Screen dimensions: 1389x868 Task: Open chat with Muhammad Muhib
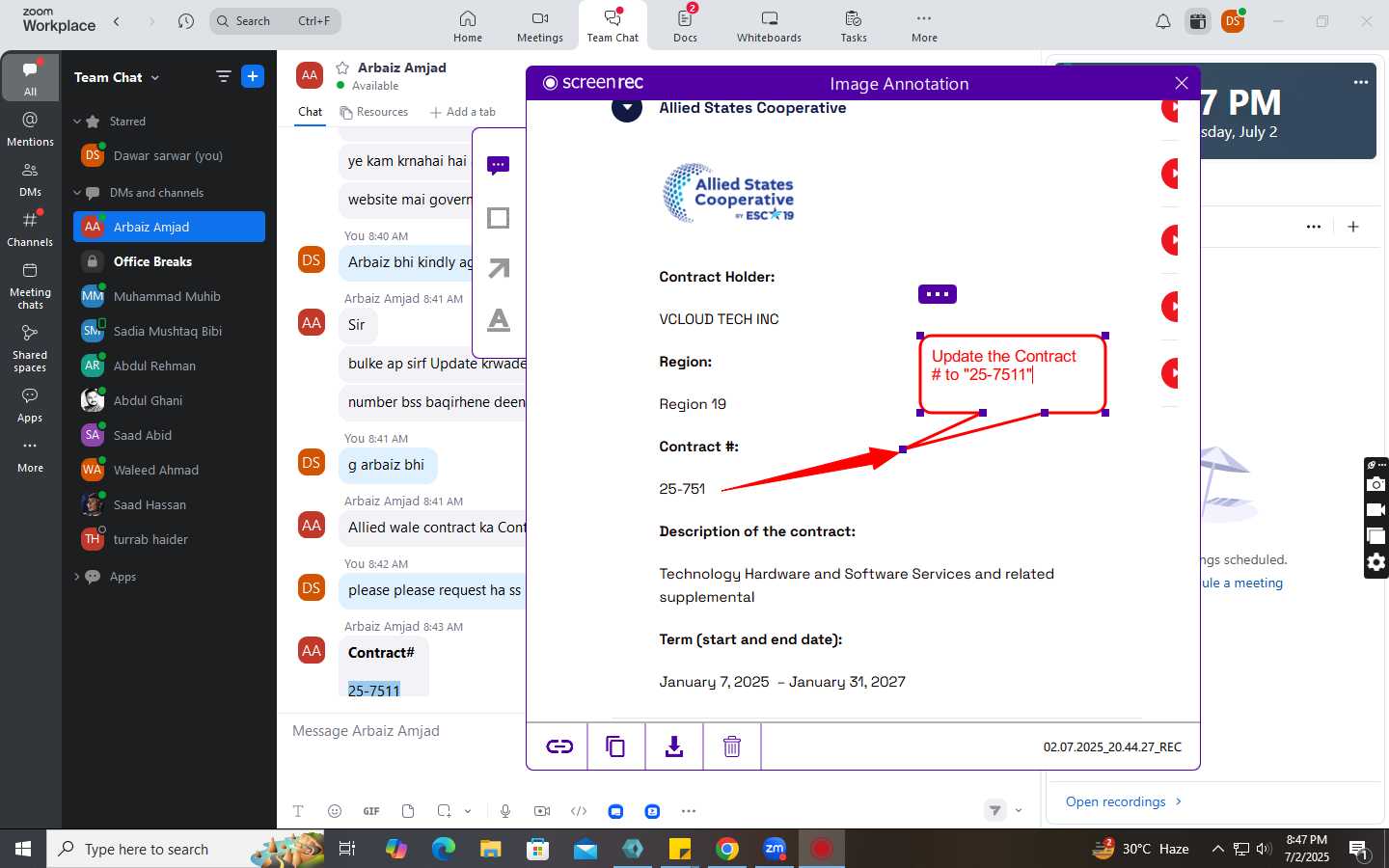(x=169, y=296)
